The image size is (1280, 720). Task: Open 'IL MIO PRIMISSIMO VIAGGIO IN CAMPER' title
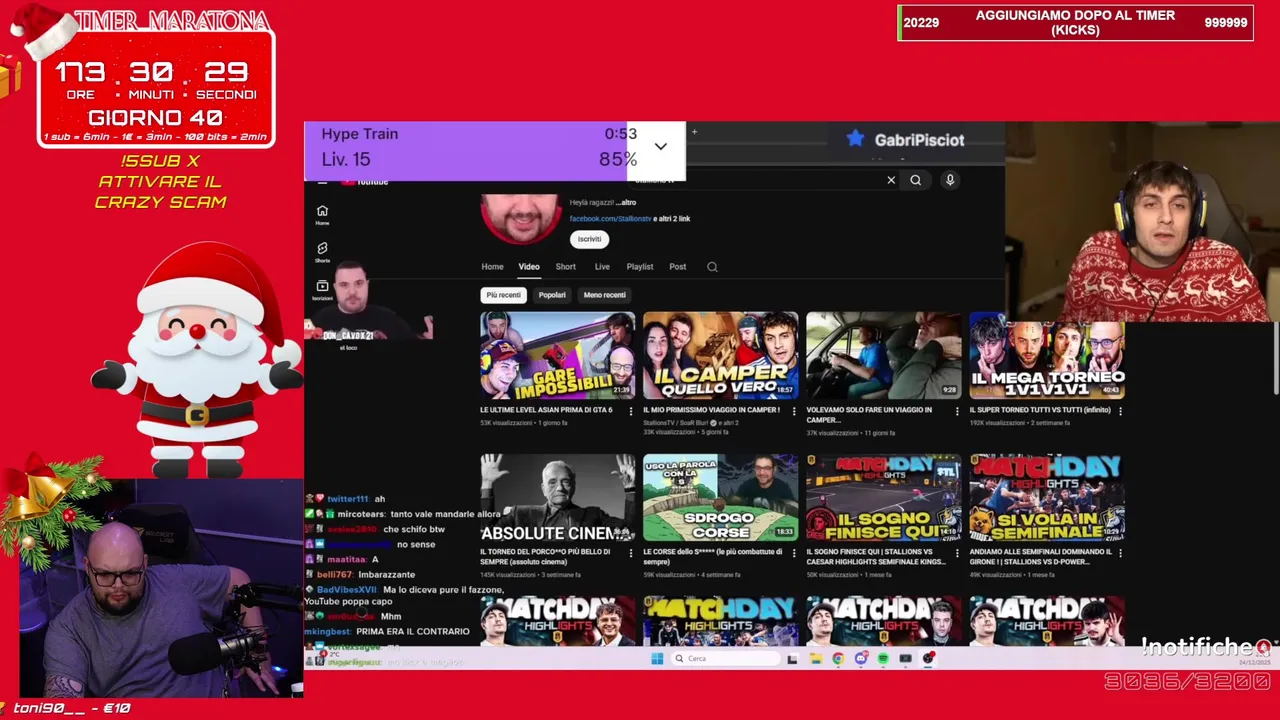tap(711, 410)
